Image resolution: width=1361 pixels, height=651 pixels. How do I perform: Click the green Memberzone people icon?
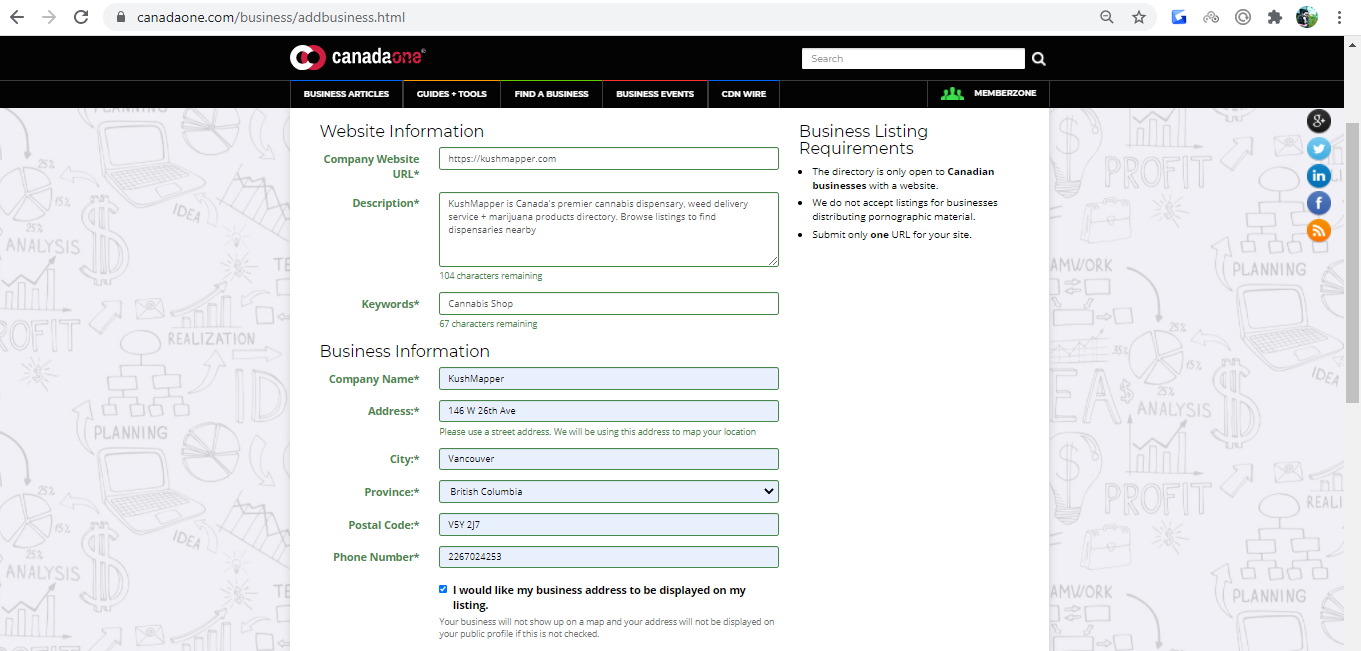pos(953,93)
